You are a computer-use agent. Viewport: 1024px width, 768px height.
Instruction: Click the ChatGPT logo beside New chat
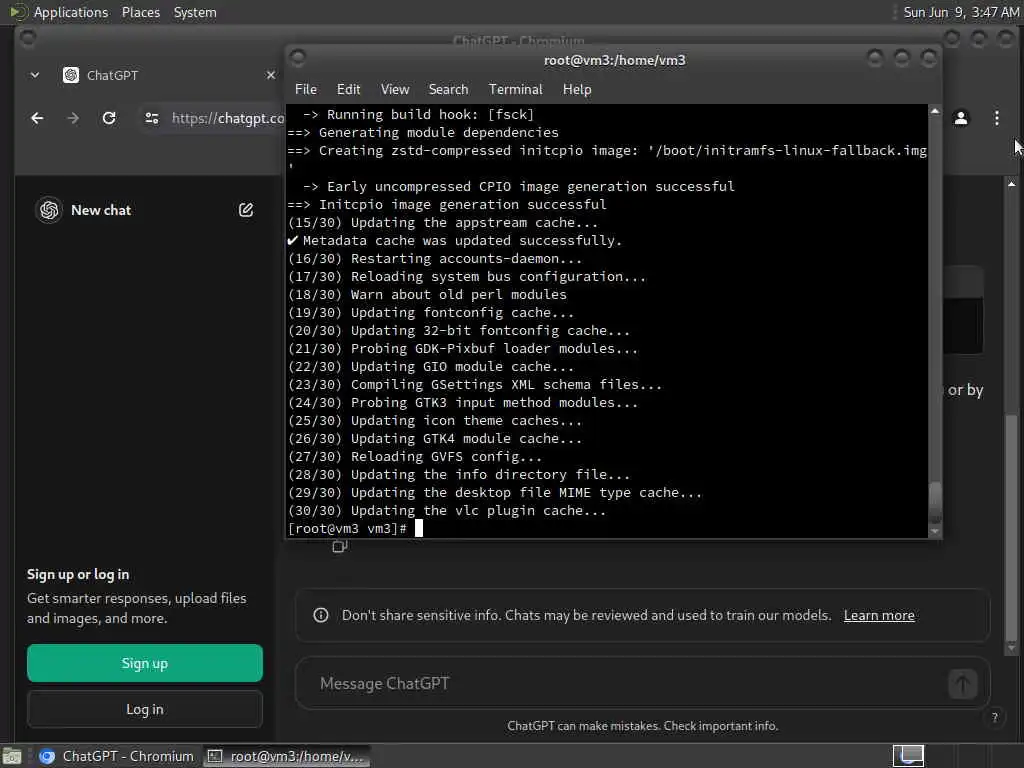click(x=49, y=210)
